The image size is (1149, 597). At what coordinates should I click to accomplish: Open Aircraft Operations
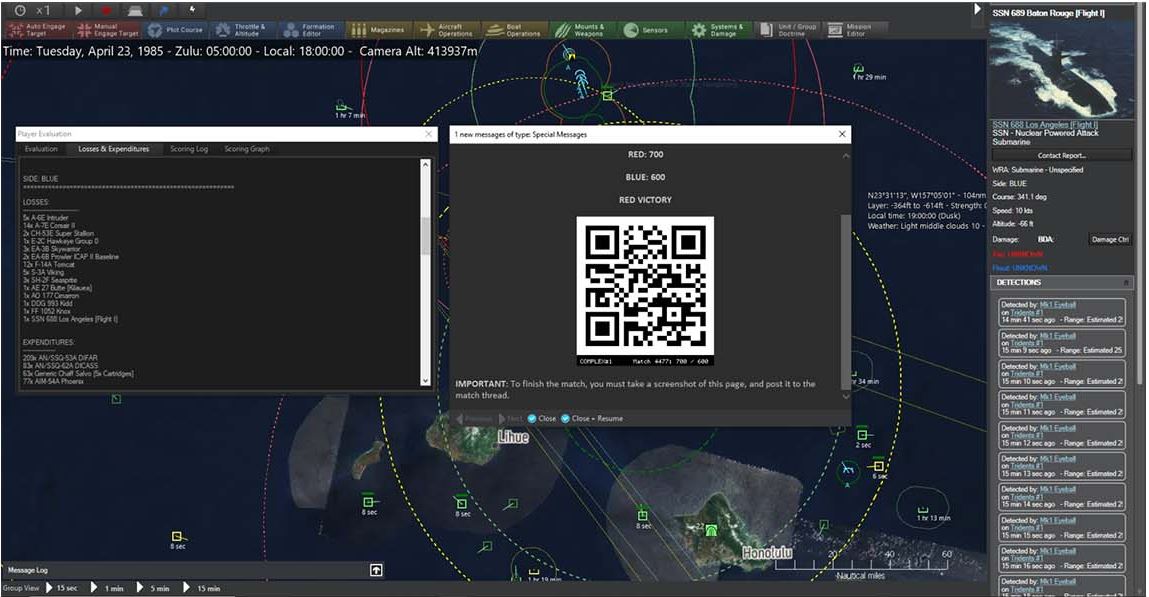[446, 29]
